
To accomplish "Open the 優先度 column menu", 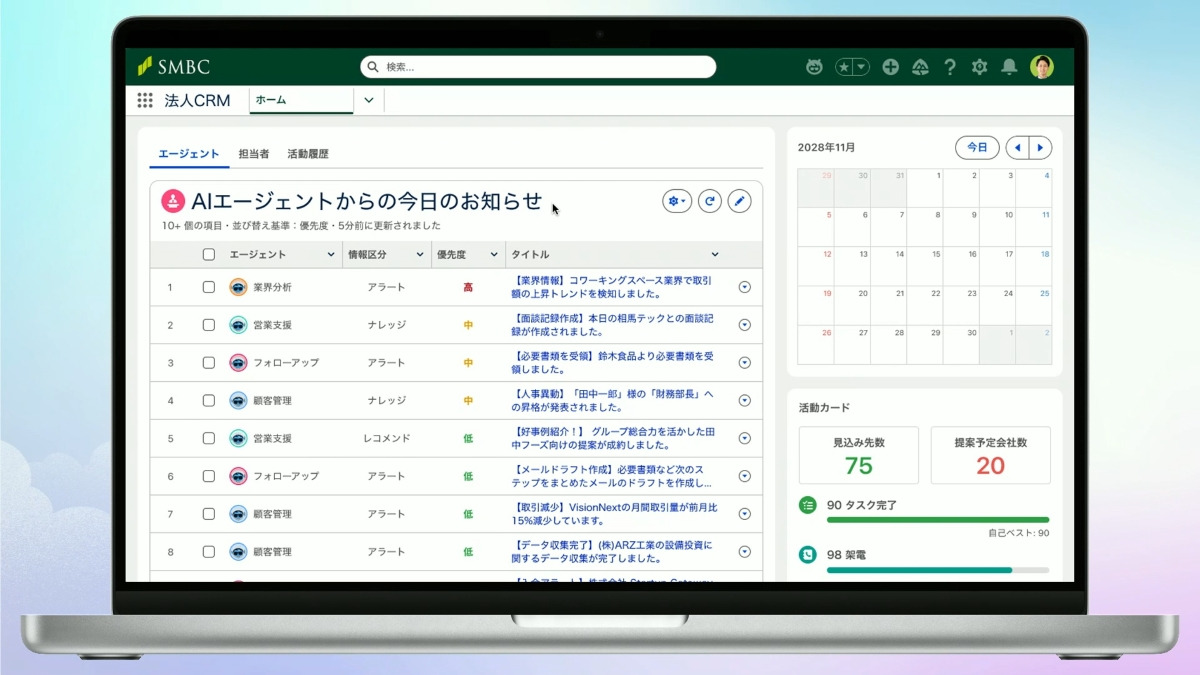I will point(494,255).
